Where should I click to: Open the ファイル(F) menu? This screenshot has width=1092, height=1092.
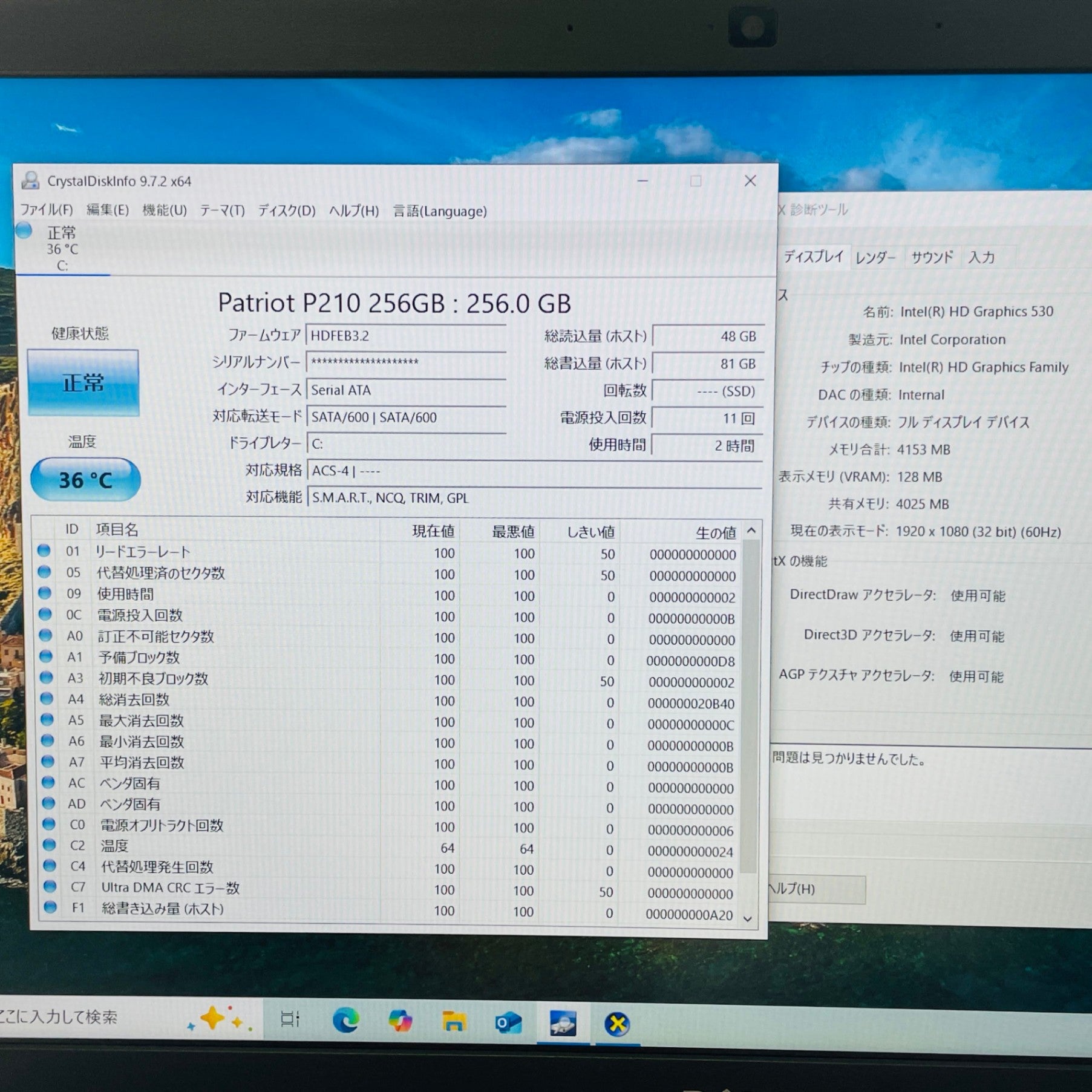46,210
